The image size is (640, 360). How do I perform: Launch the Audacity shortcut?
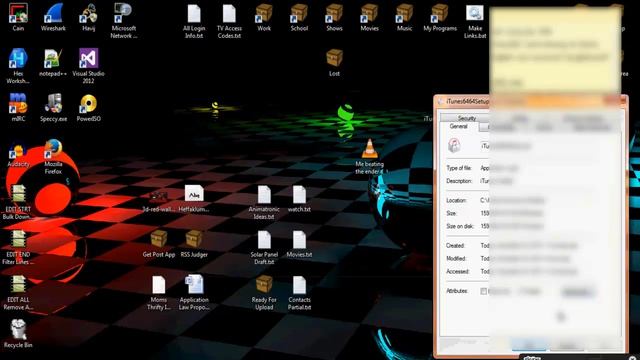coord(18,153)
